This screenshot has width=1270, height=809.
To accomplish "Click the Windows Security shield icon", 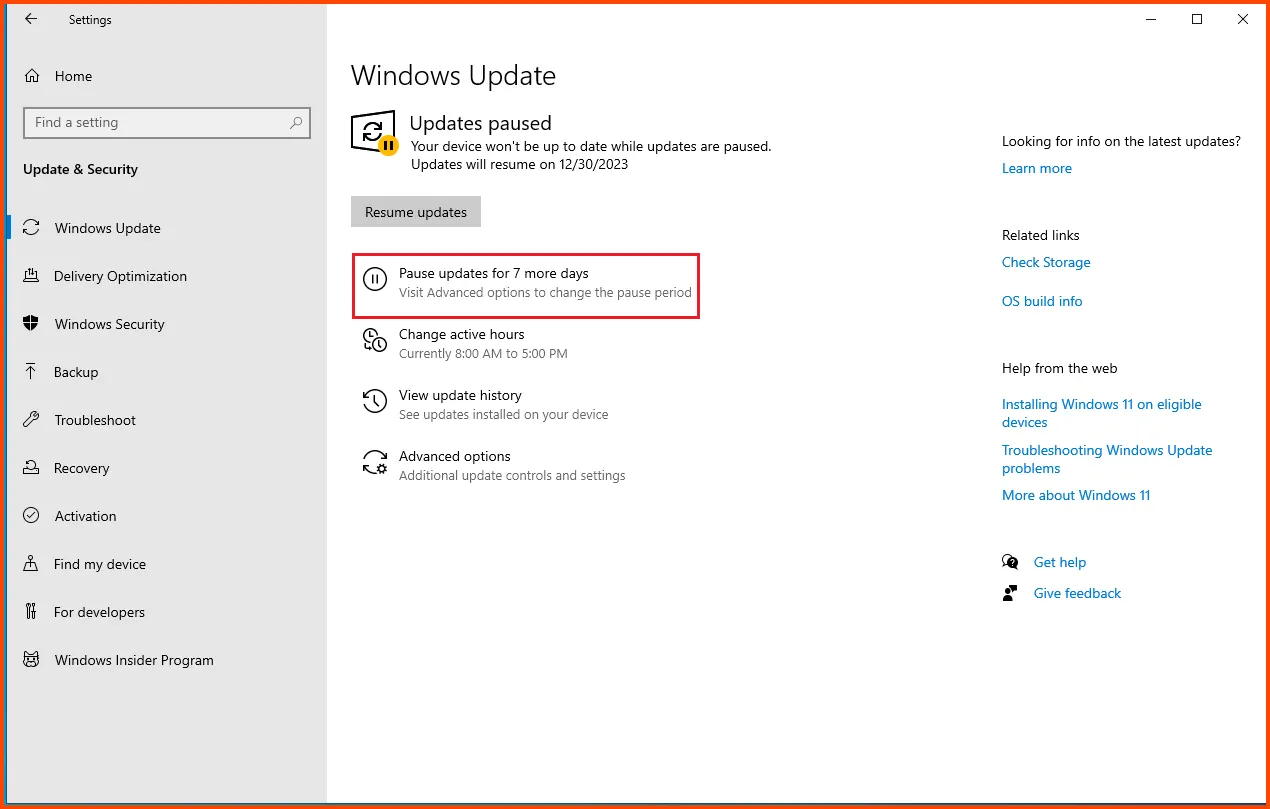I will pos(32,324).
